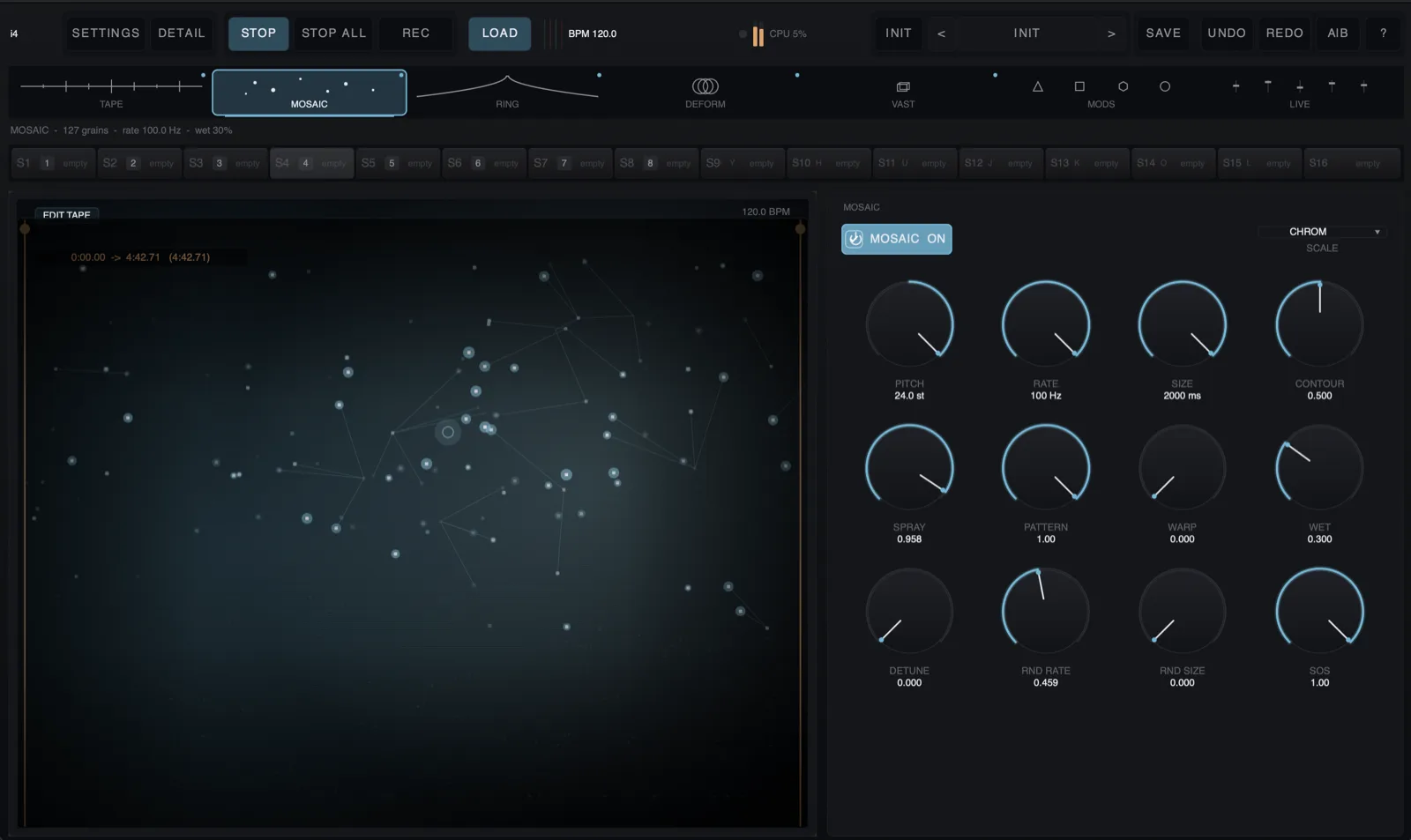Click the SOS knob
Viewport: 1411px width, 840px height.
1319,611
